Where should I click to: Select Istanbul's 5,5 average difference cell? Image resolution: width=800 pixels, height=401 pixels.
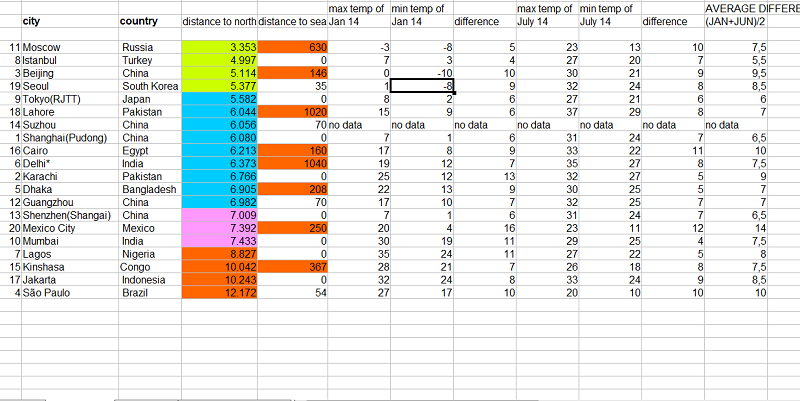coord(736,60)
